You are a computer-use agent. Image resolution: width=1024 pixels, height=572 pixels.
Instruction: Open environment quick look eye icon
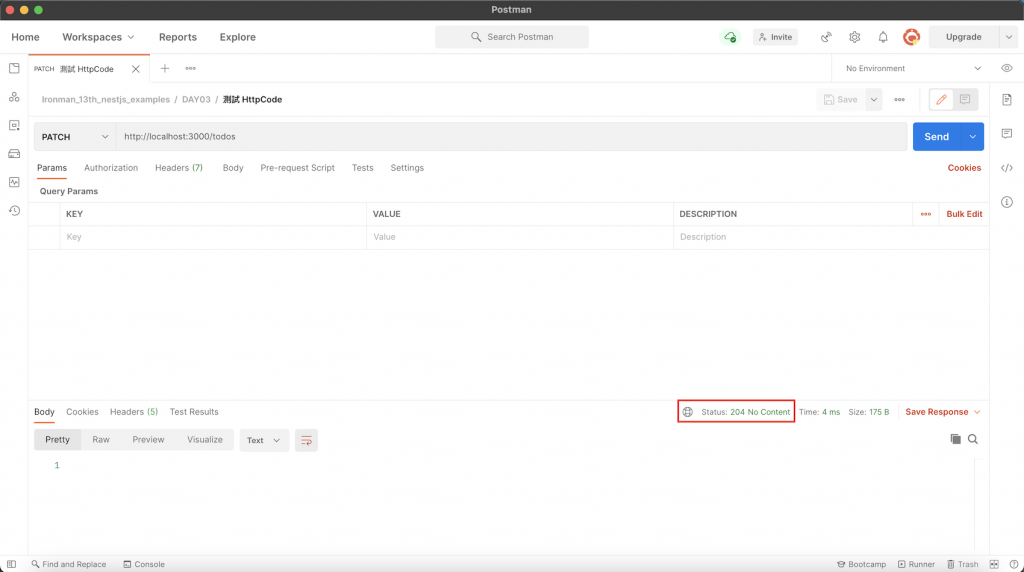tap(1007, 69)
